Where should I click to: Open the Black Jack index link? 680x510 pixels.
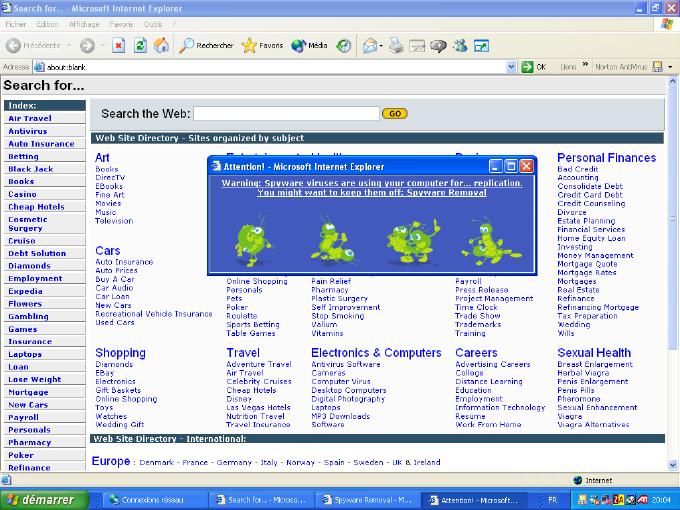[x=31, y=169]
